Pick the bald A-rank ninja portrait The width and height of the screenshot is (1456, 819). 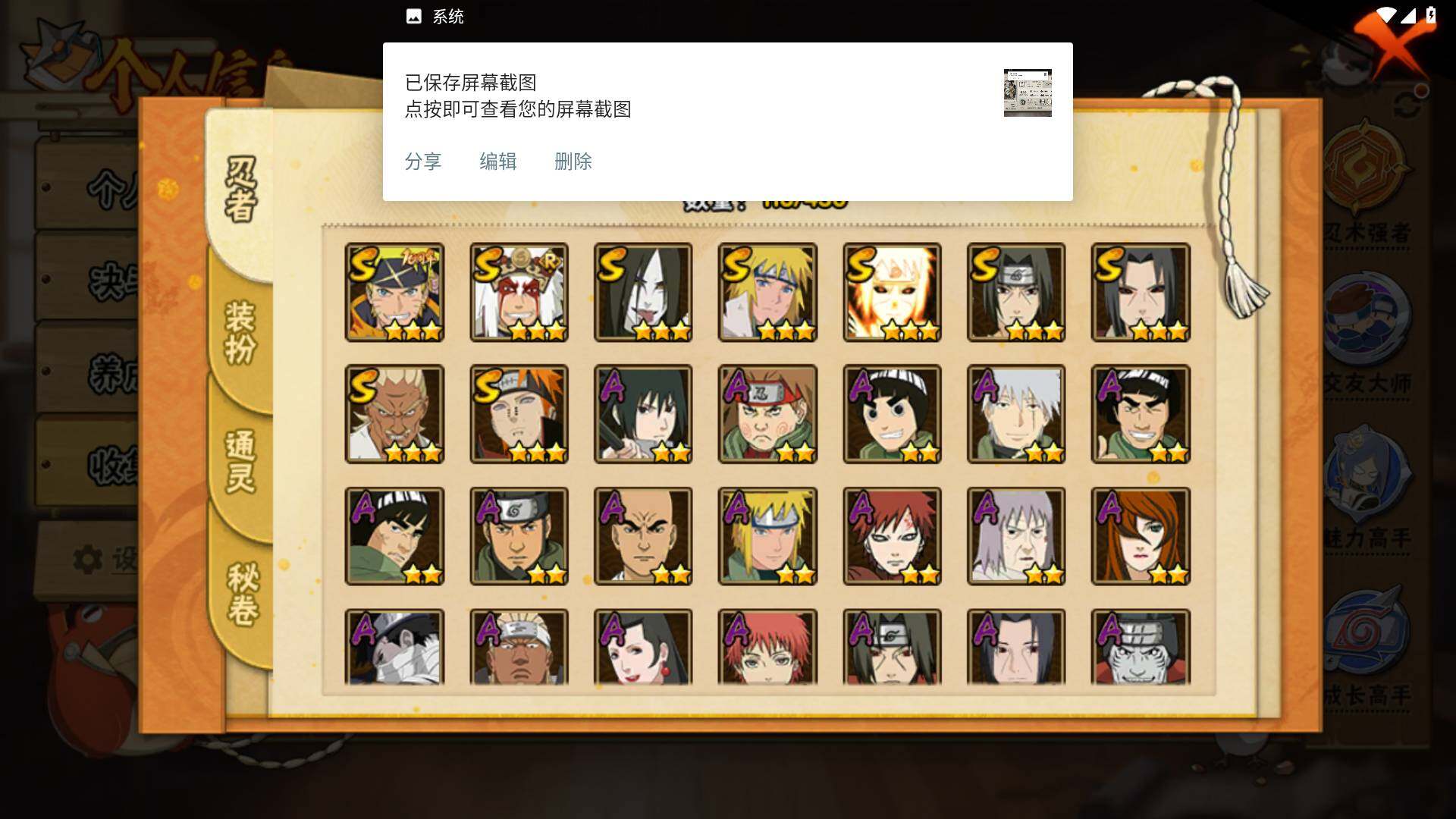[643, 536]
